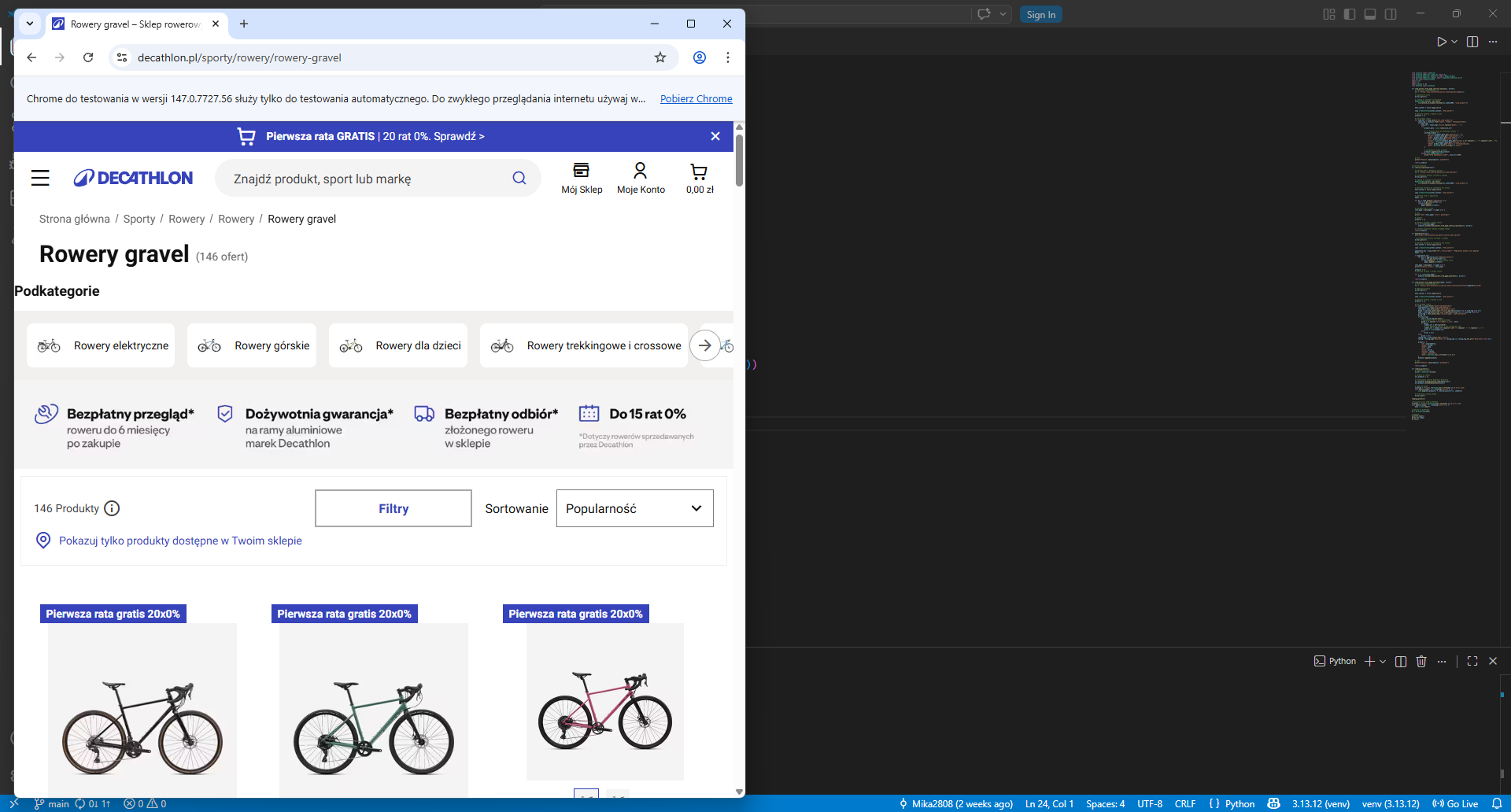Toggle VS Code panel visibility
Viewport: 1511px width, 812px height.
tap(1370, 14)
